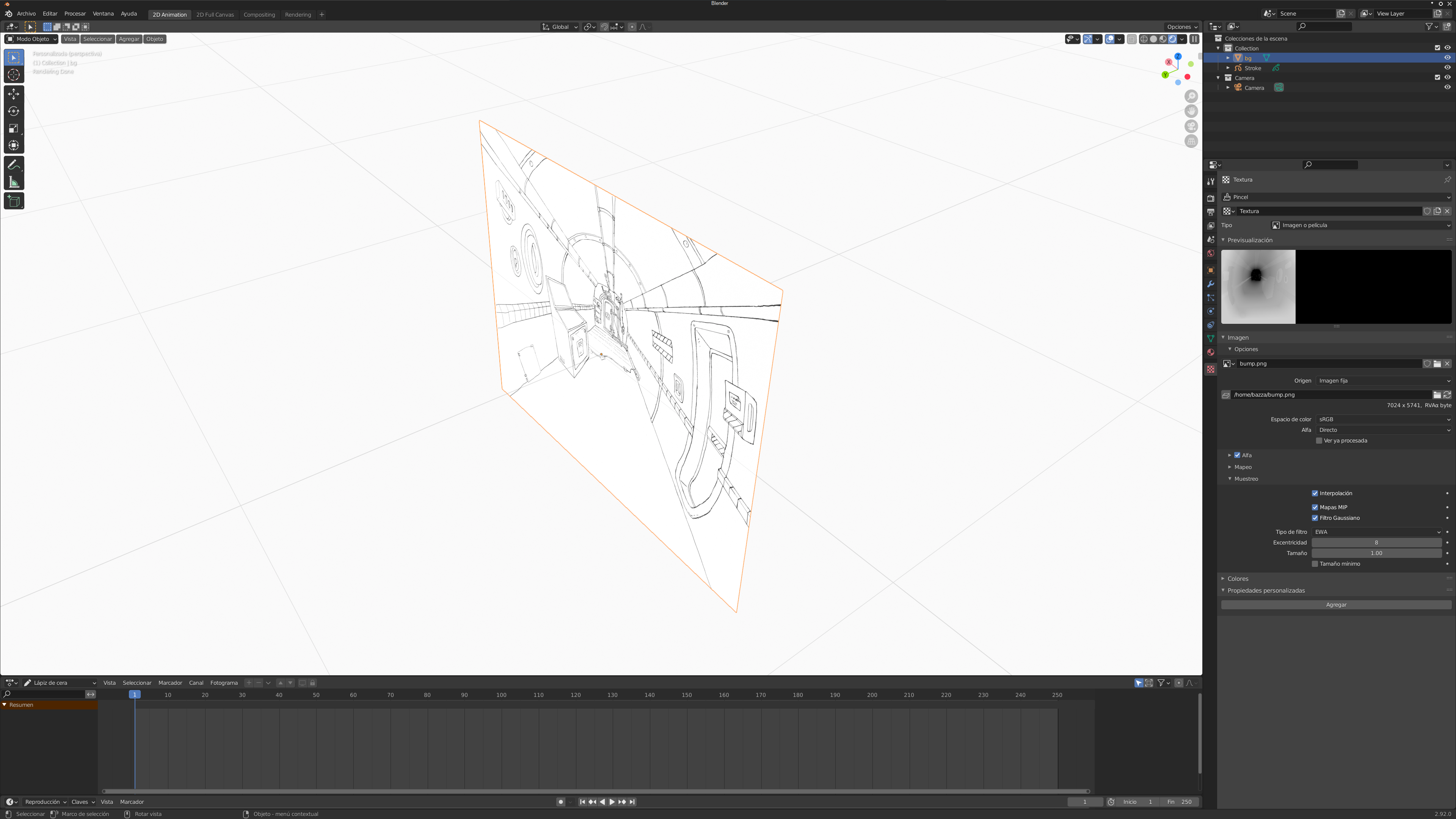1456x819 pixels.
Task: Toggle camera view icon in viewport
Action: click(1191, 127)
